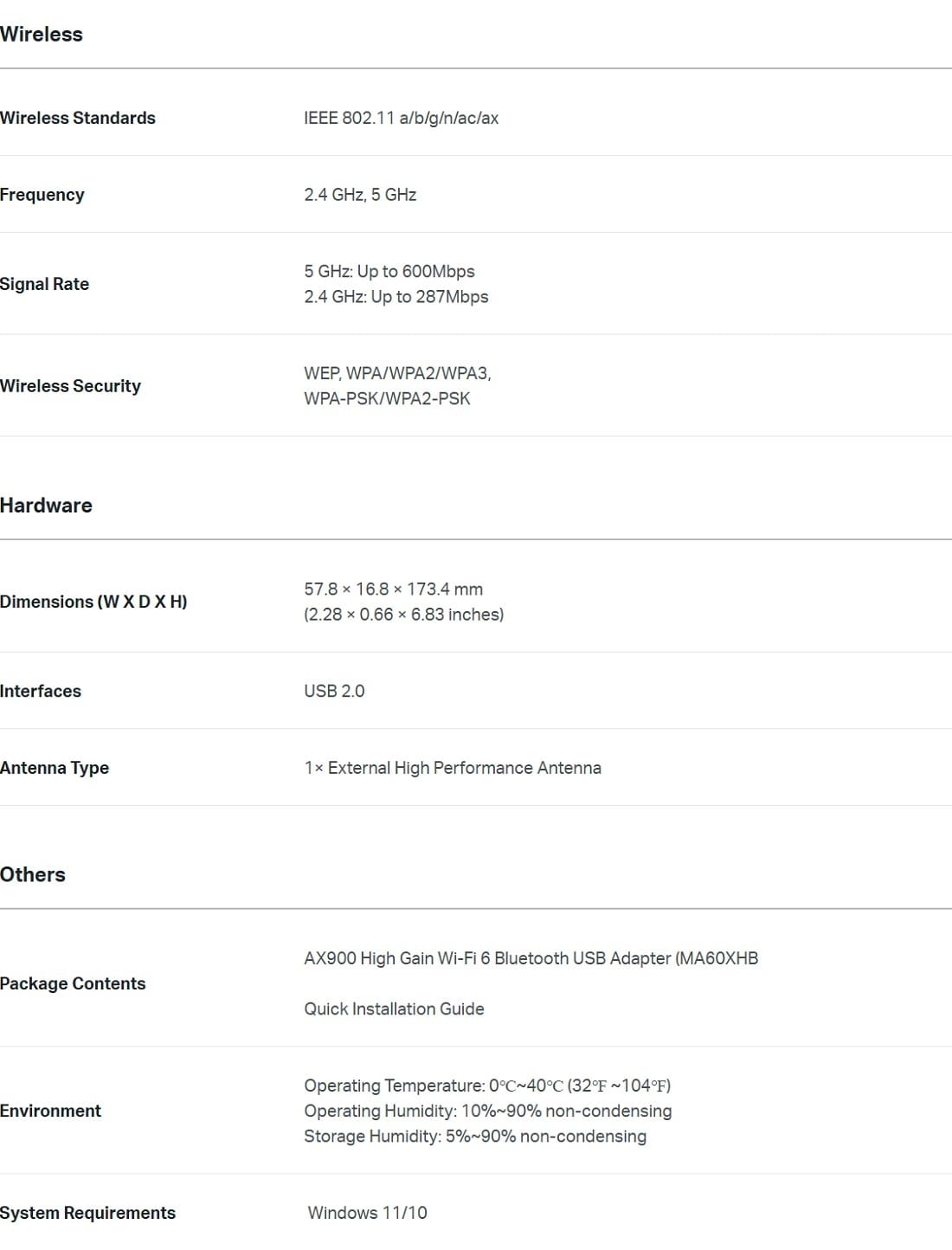Click the 2.4 GHz: Up to 287Mbps text
The width and height of the screenshot is (952, 1250).
coord(396,297)
